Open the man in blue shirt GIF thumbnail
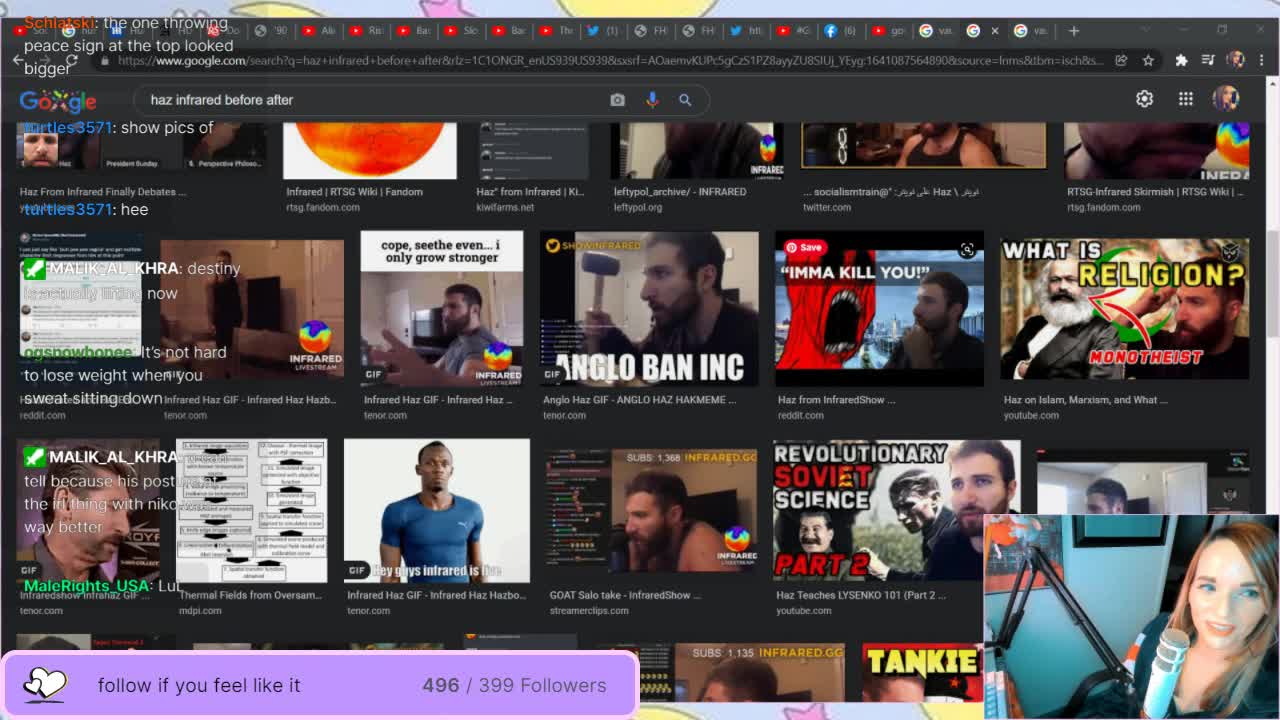The width and height of the screenshot is (1280, 720). click(437, 510)
